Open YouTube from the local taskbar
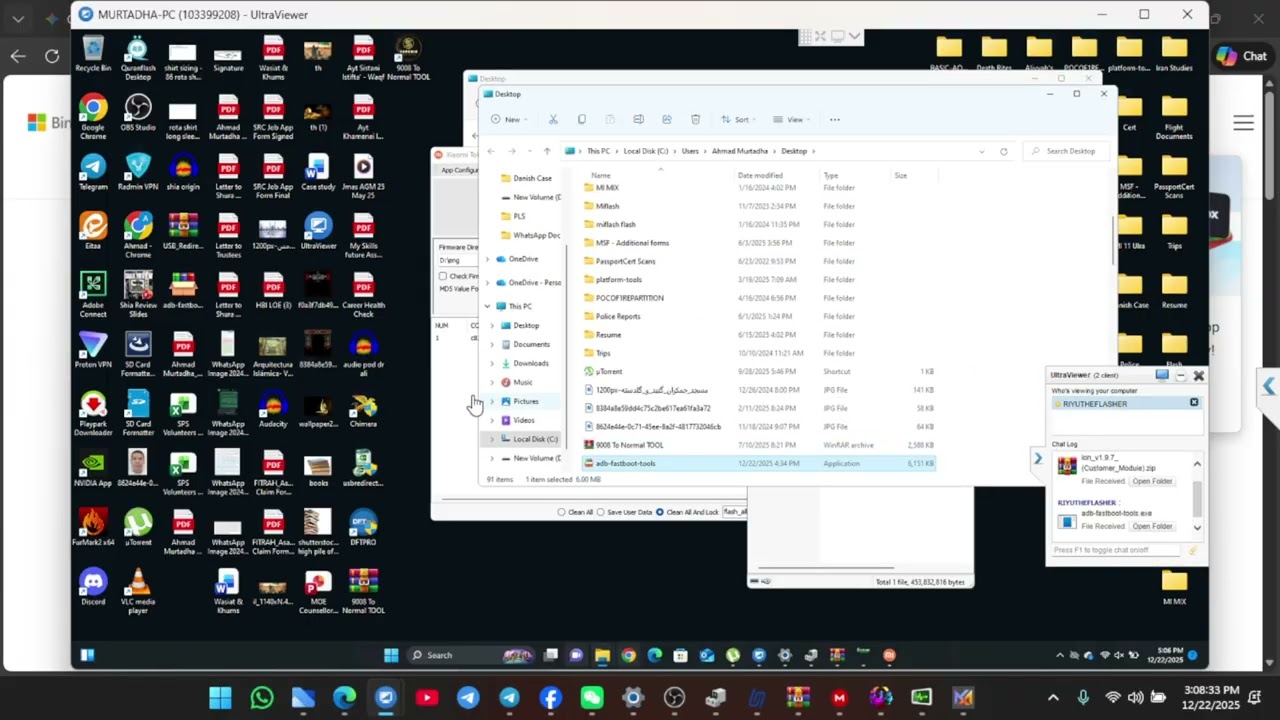Image resolution: width=1280 pixels, height=720 pixels. [x=427, y=697]
